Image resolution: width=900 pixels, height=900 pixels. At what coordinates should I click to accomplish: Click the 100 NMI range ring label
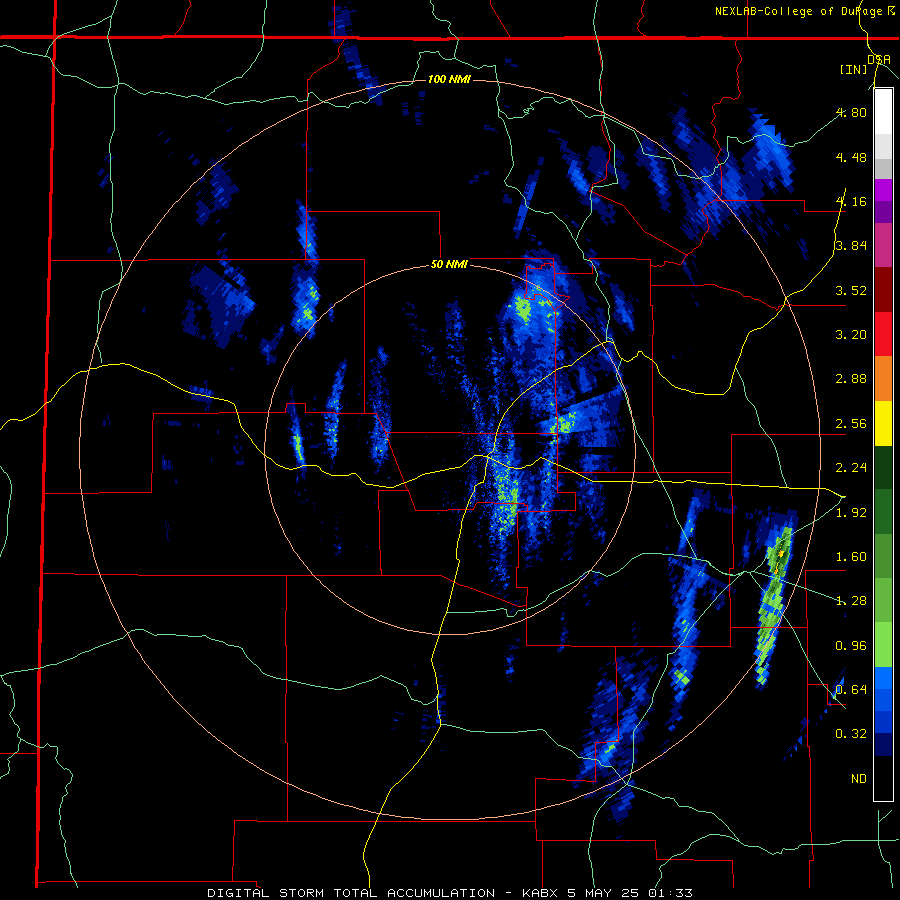coord(449,79)
